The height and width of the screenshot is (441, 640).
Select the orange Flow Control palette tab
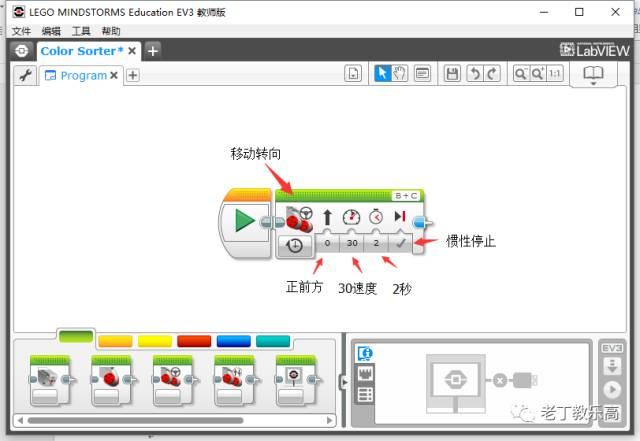[116, 341]
